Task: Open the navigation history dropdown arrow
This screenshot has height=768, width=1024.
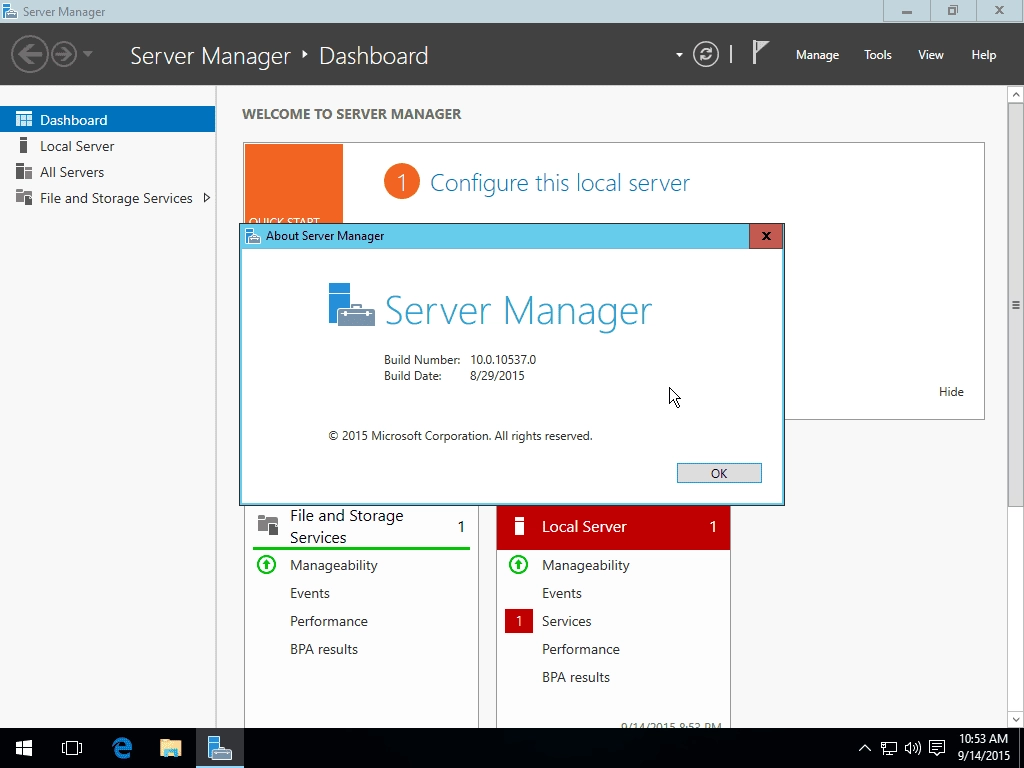Action: click(88, 54)
